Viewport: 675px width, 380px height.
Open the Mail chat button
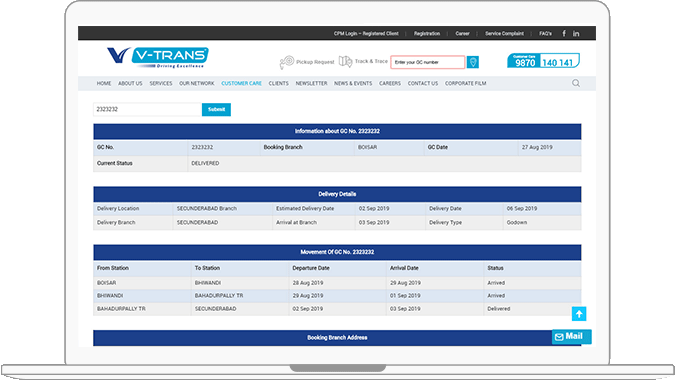click(x=572, y=337)
